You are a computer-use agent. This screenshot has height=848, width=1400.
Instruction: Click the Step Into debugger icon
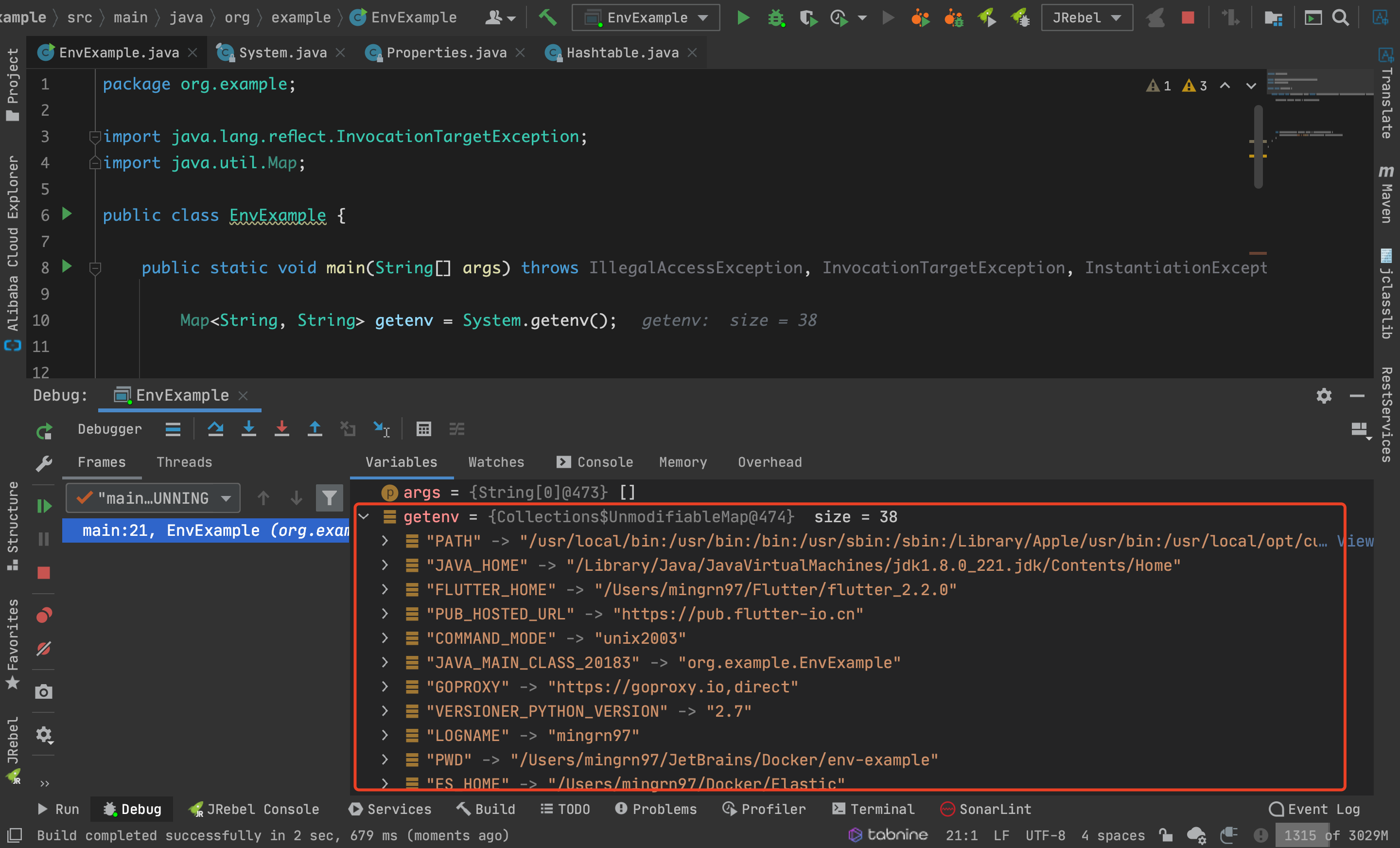click(x=248, y=429)
